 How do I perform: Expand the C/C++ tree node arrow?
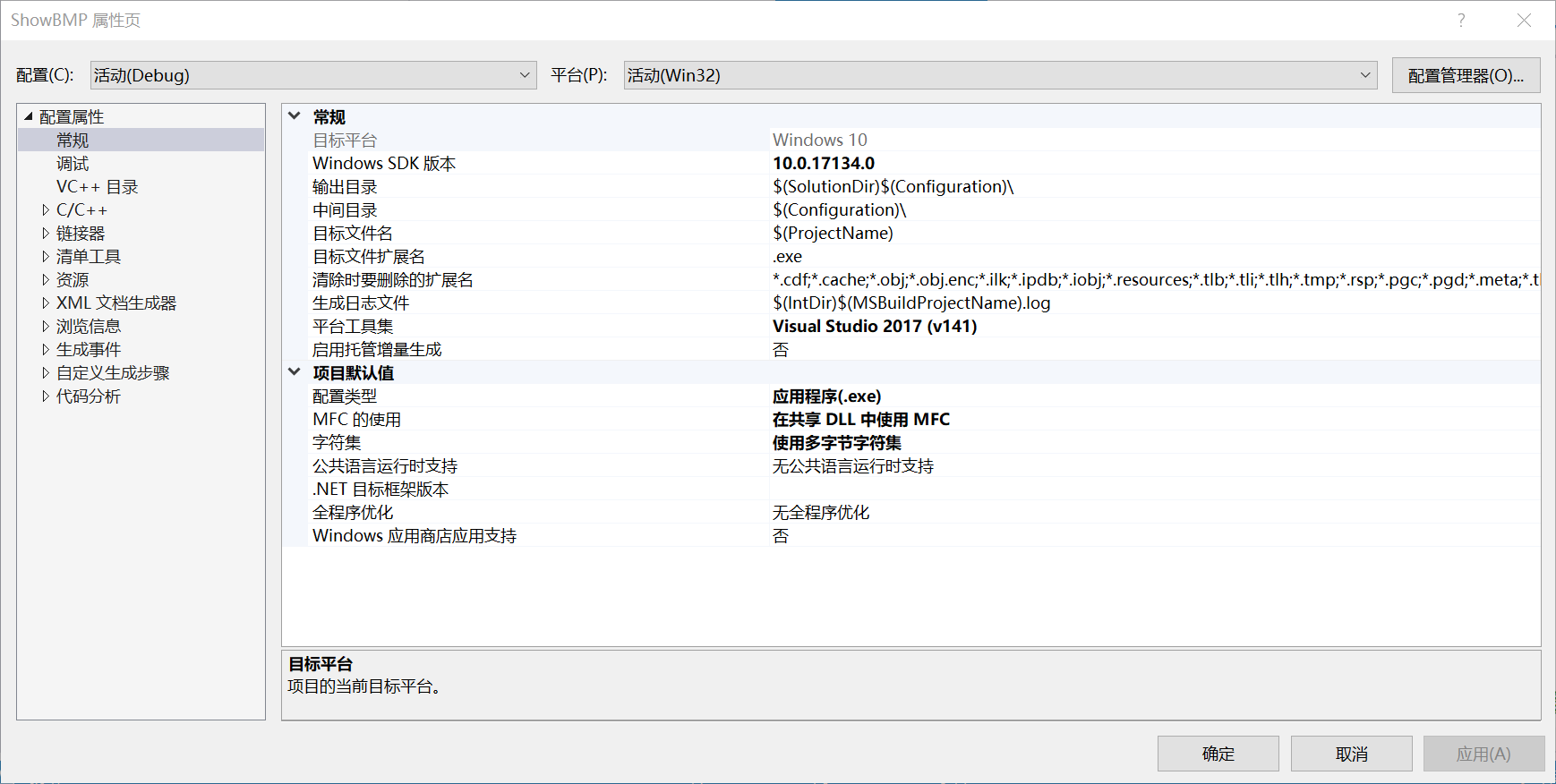[46, 209]
